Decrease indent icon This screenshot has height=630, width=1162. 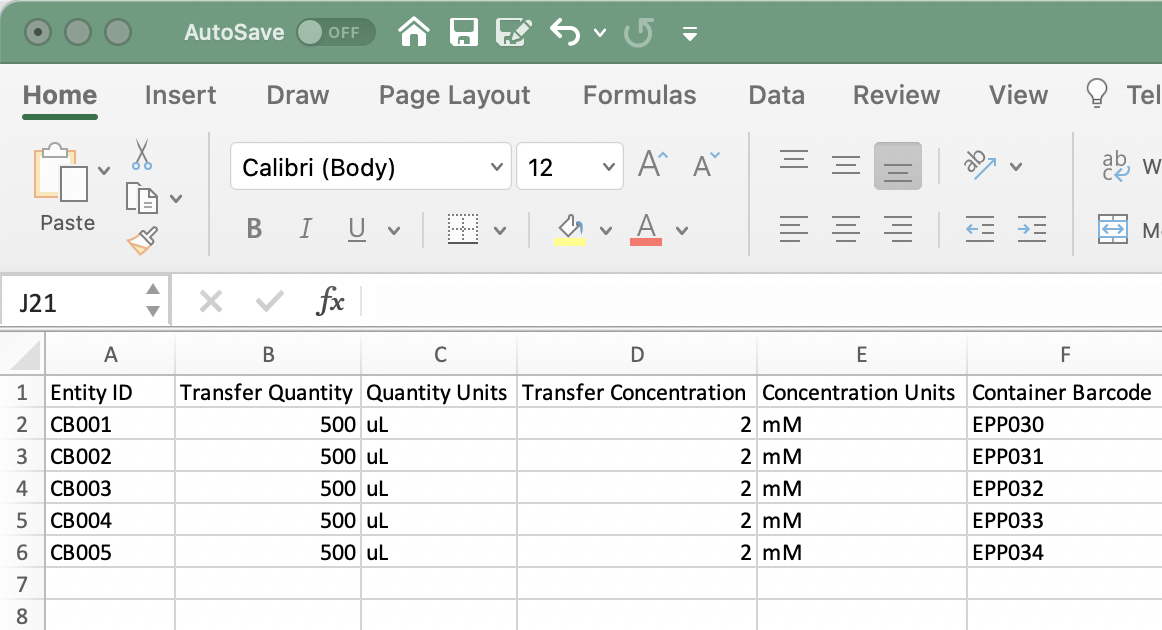pyautogui.click(x=980, y=229)
